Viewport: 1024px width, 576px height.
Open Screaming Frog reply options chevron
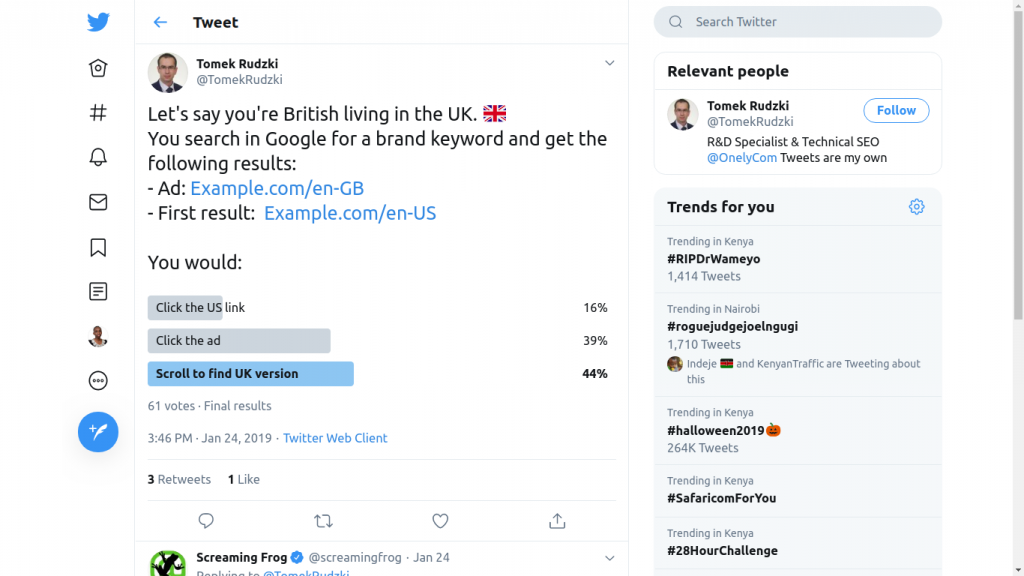pyautogui.click(x=609, y=557)
